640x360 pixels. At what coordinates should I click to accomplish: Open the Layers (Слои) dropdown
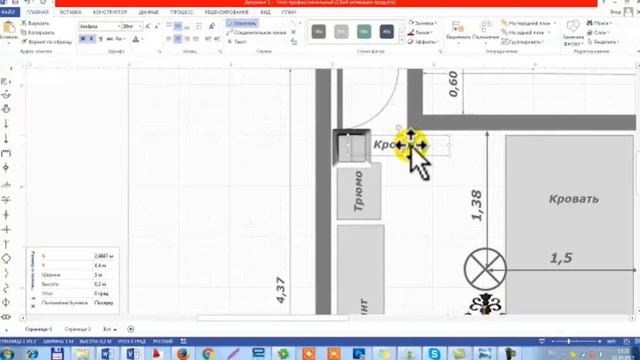(598, 32)
